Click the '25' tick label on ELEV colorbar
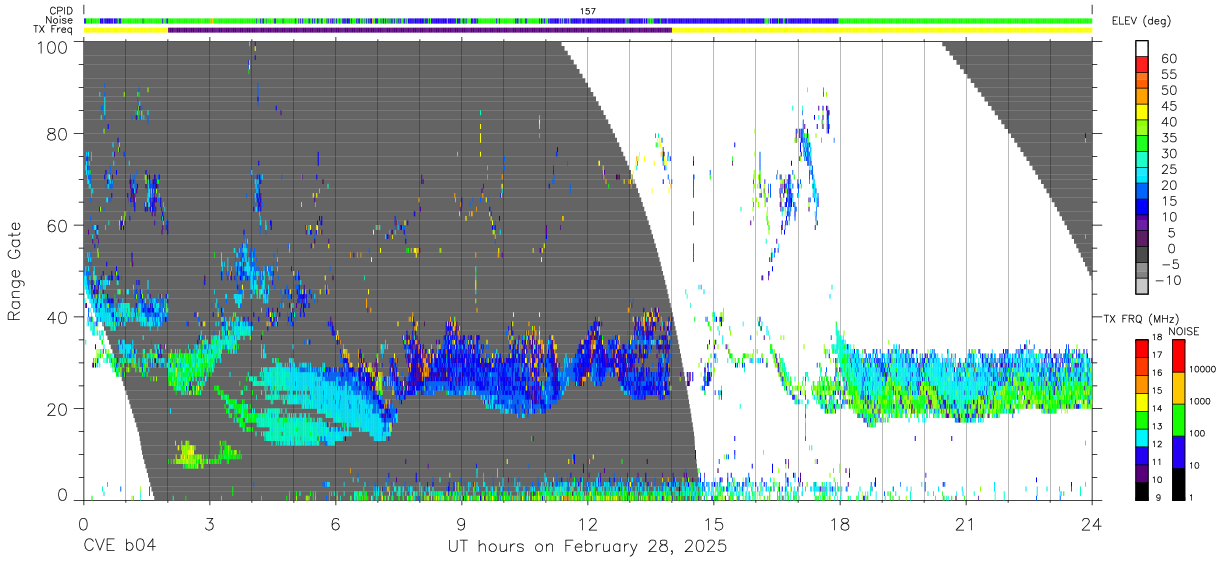1228x567 pixels. tap(1168, 169)
